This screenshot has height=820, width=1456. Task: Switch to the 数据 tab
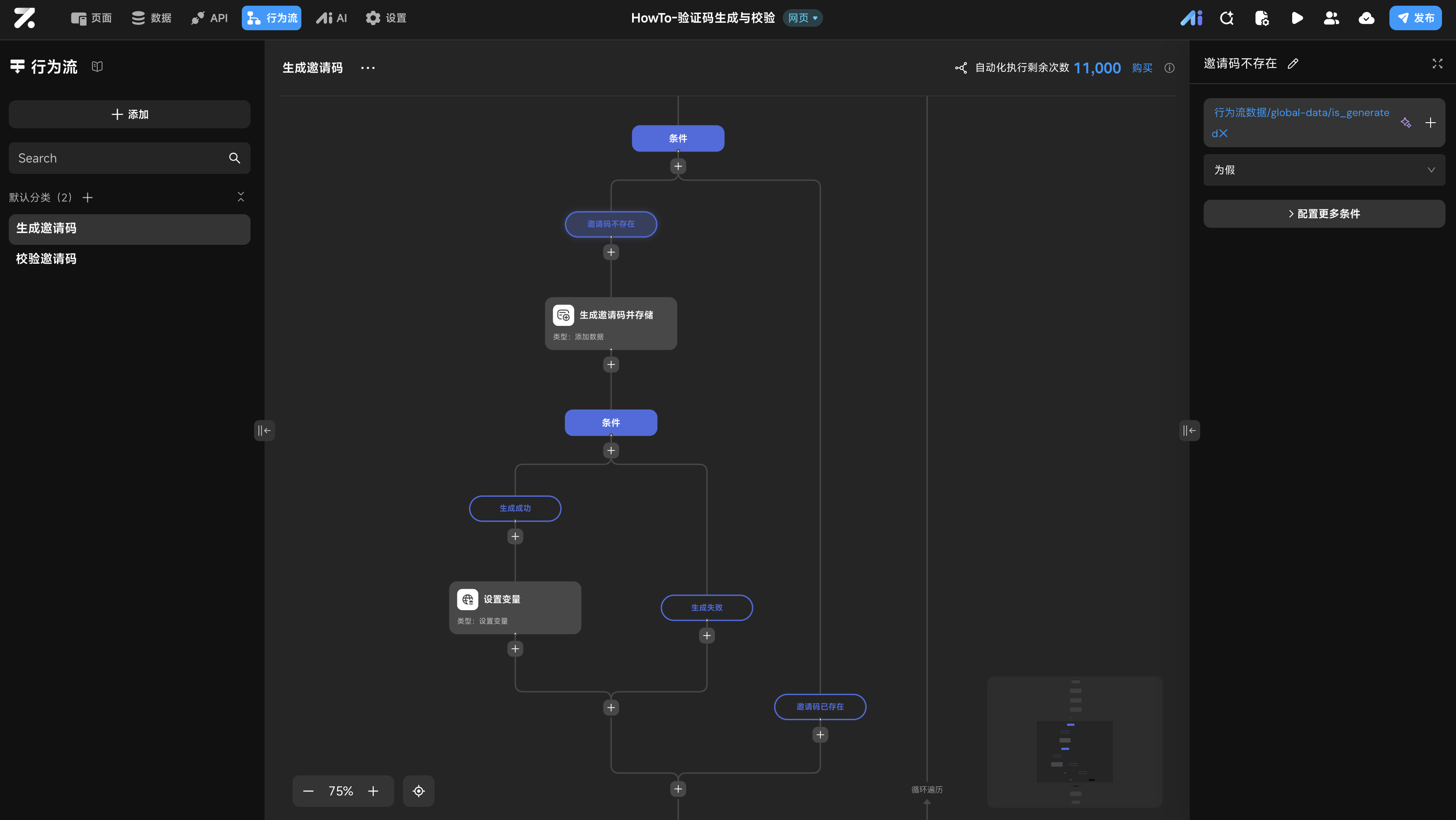(x=152, y=18)
